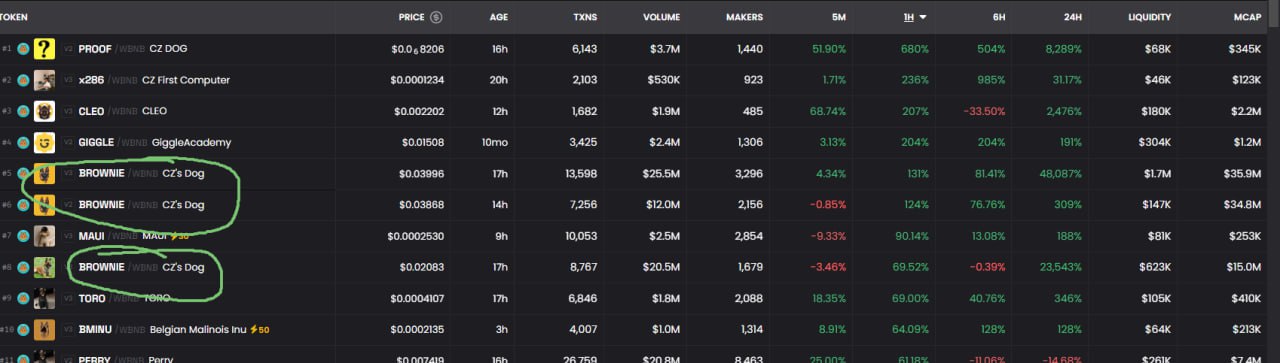Click chain icon in rank #8 BROWNIE row
The width and height of the screenshot is (1280, 363).
click(23, 267)
